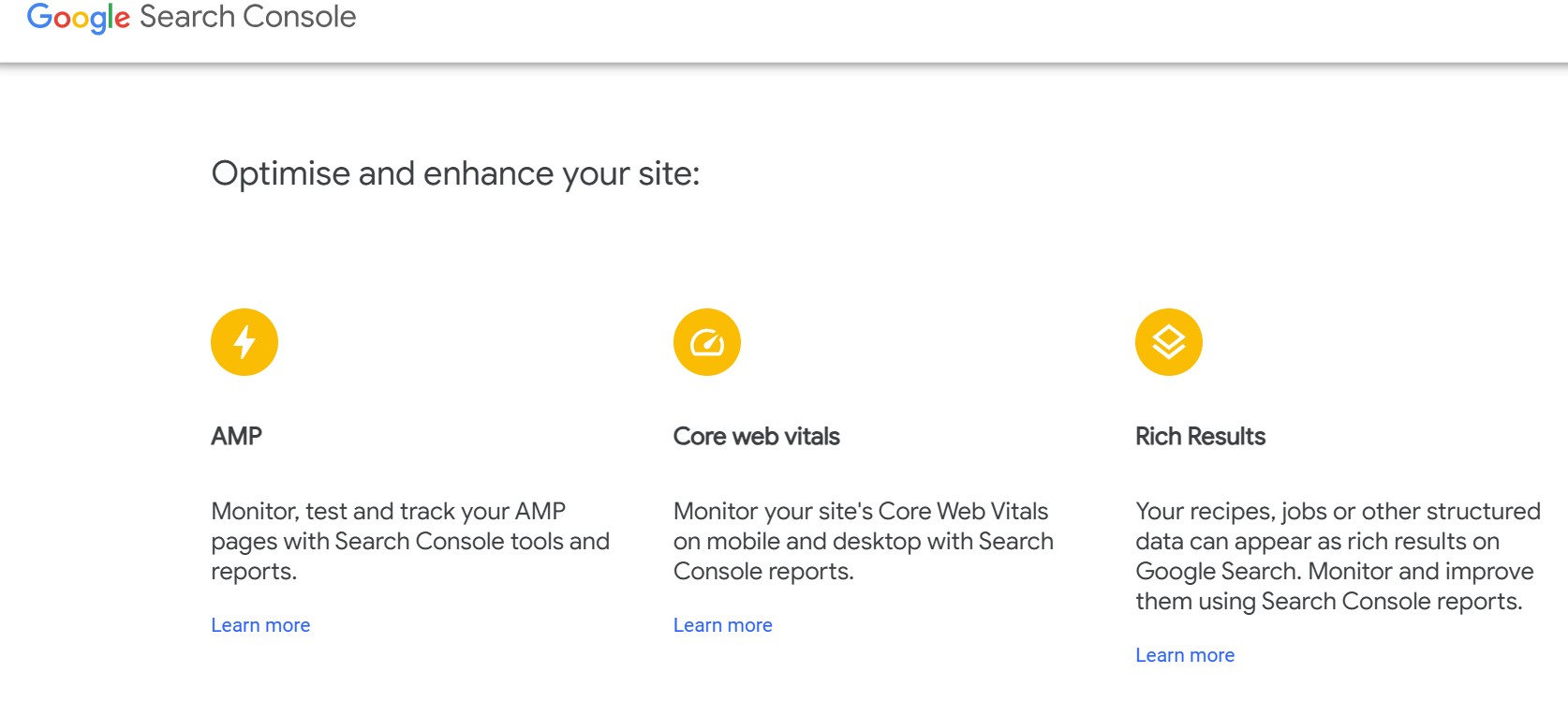Viewport: 1568px width, 703px height.
Task: Click 'Optimise and enhance your site:' heading
Action: [456, 174]
